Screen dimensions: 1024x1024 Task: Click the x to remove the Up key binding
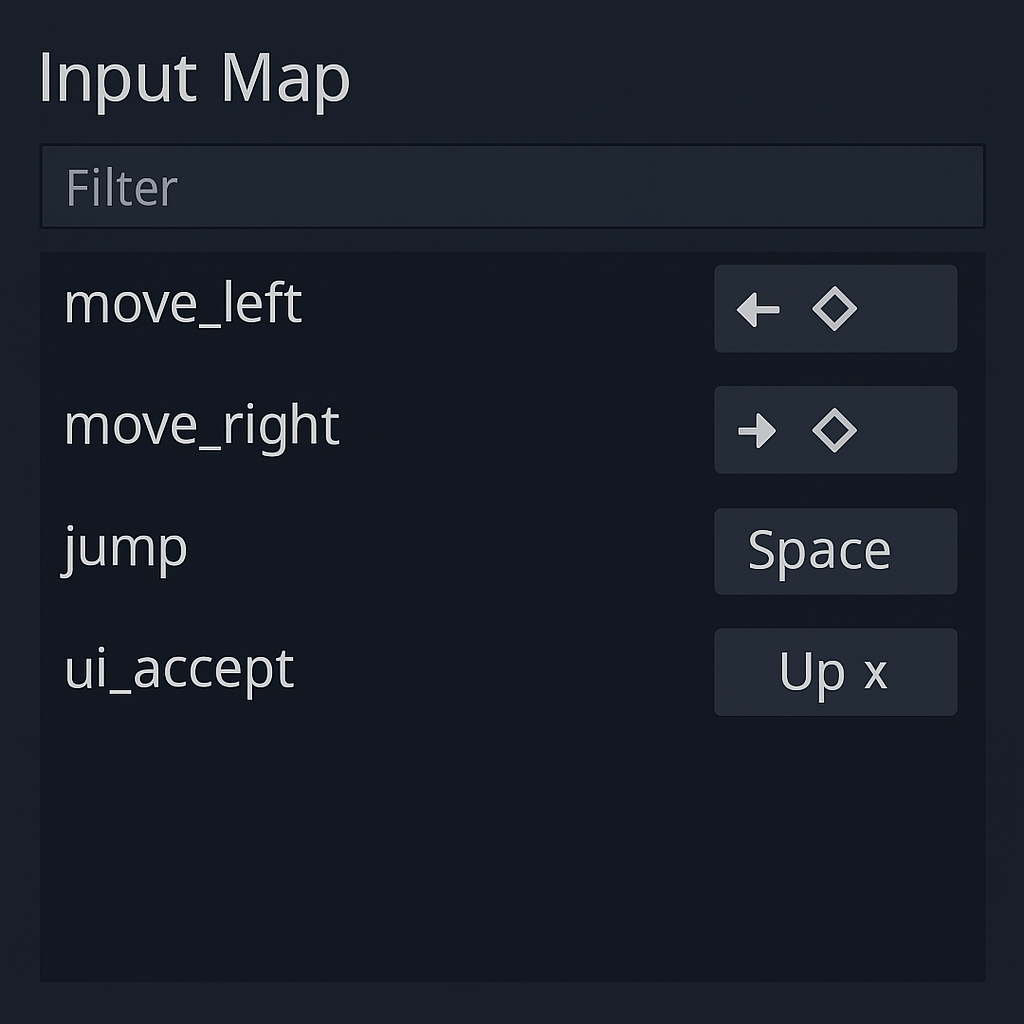tap(878, 673)
